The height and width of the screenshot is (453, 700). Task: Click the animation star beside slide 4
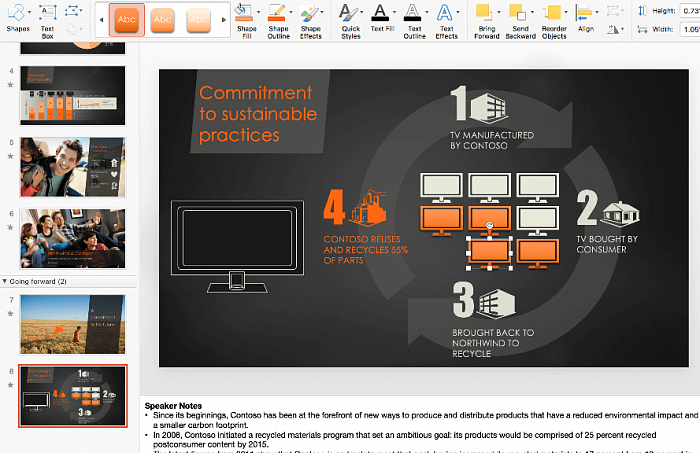tap(10, 85)
